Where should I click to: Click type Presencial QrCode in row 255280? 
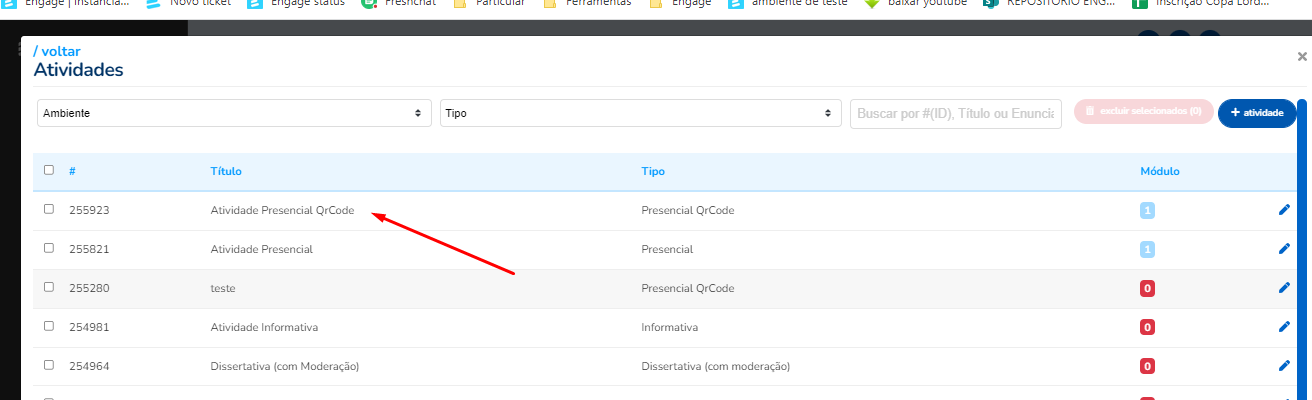(x=687, y=288)
